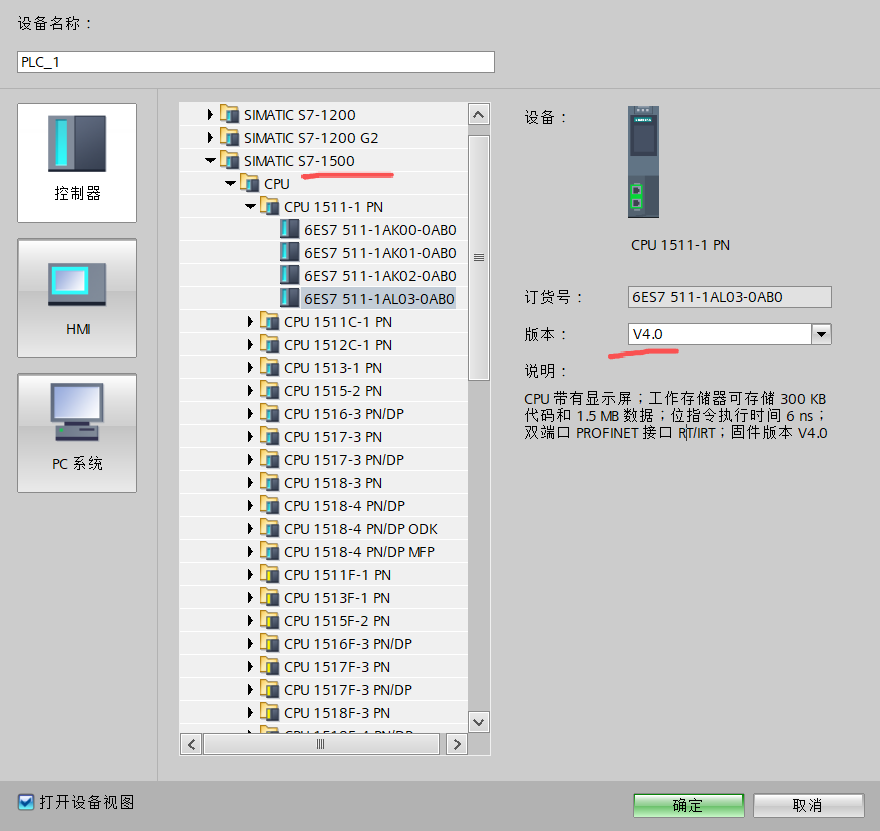Screen dimensions: 880x831
Task: Click the CPU 1513F-1 PN yellow folder icon
Action: 269,598
